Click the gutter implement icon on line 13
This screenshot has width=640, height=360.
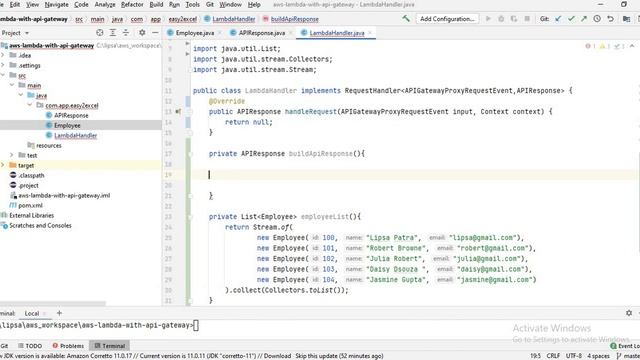[x=178, y=111]
